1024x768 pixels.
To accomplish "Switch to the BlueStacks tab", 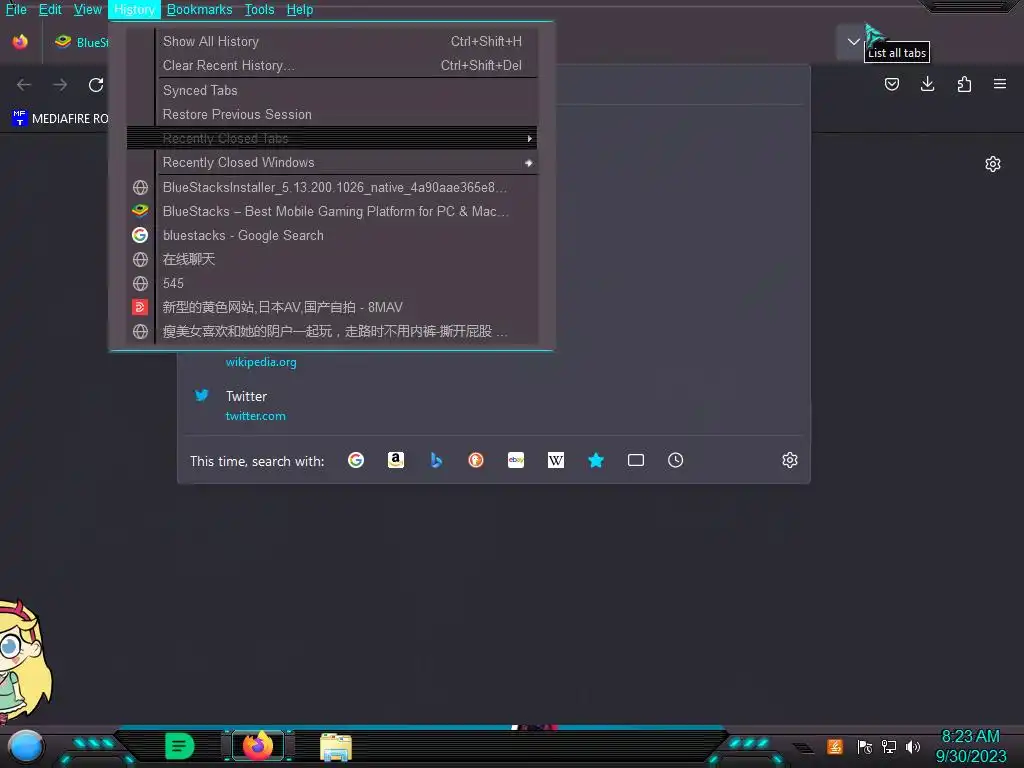I will coord(81,42).
